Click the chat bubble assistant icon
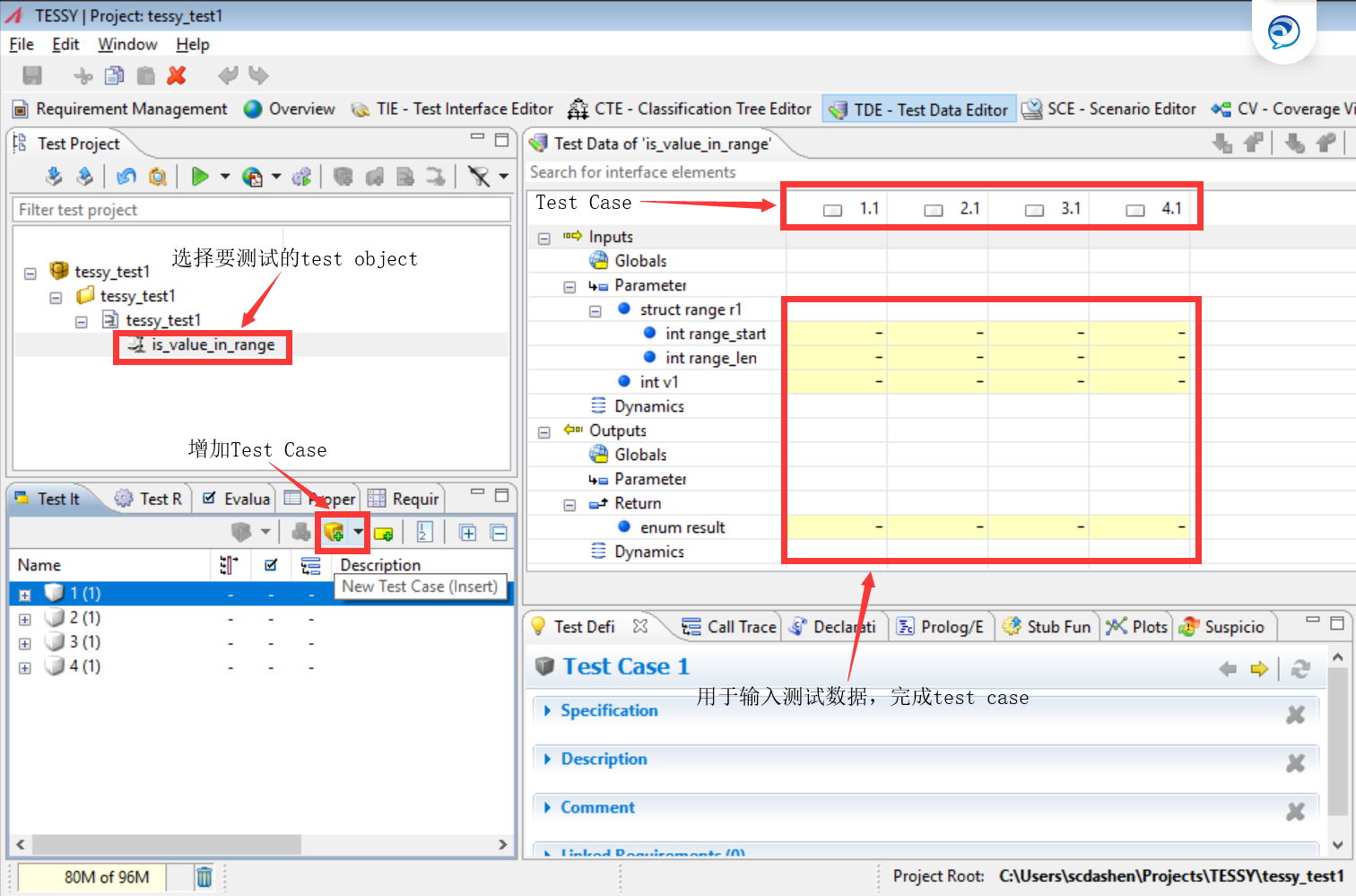 point(1284,31)
